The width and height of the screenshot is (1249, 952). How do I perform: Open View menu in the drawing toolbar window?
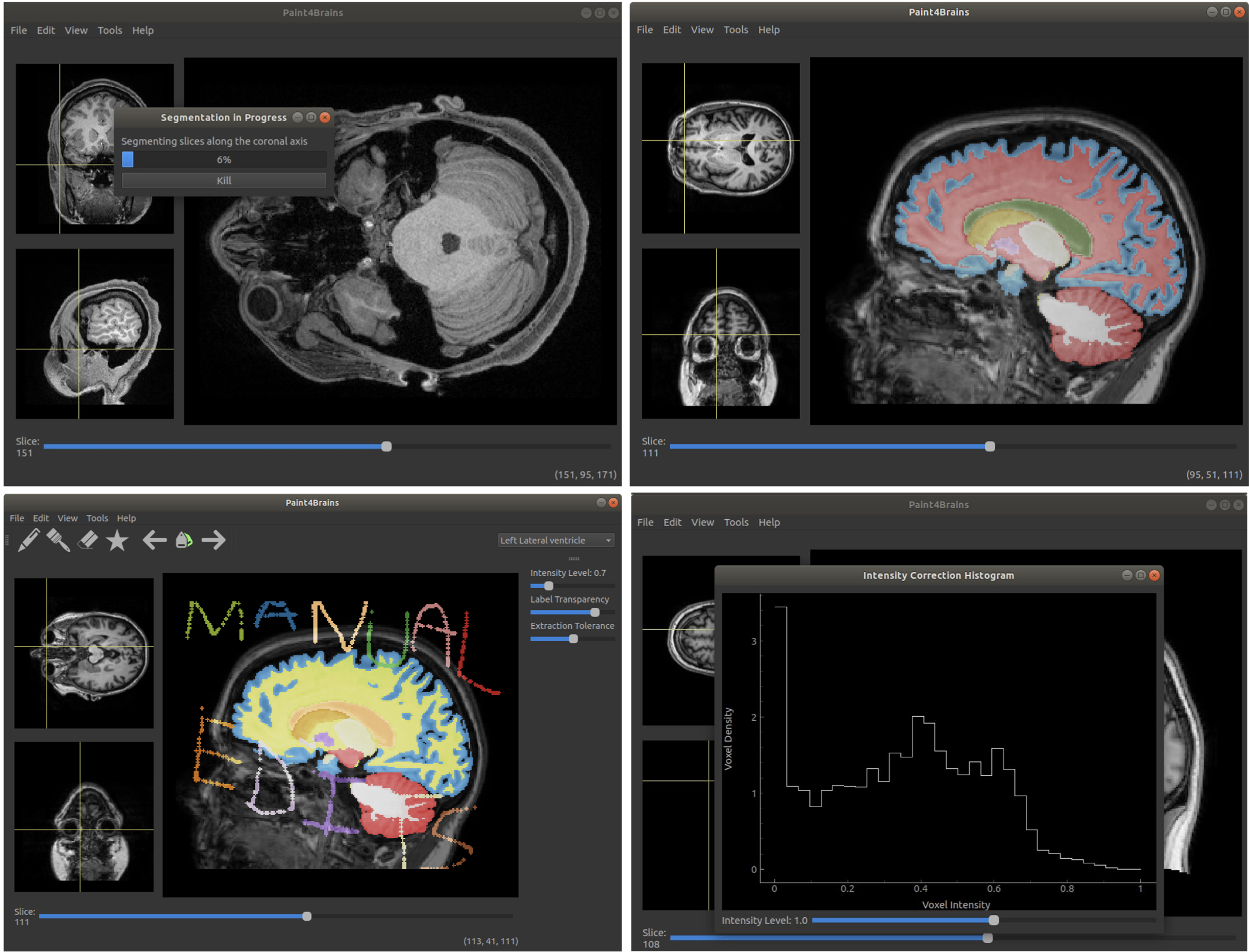pyautogui.click(x=67, y=518)
